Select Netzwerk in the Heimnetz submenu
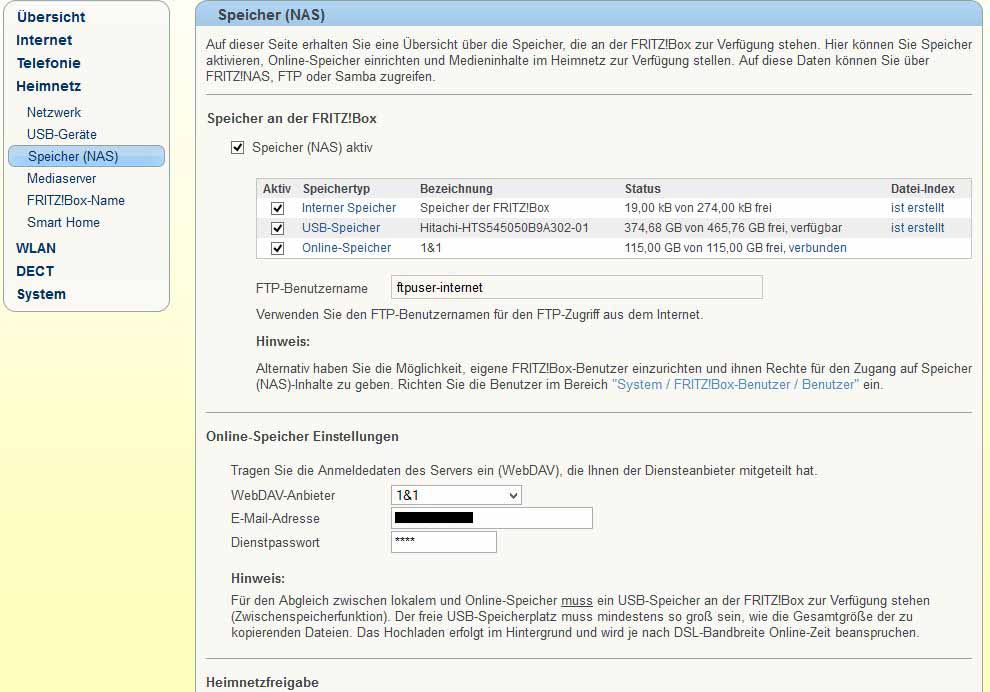The image size is (990, 692). click(x=54, y=112)
